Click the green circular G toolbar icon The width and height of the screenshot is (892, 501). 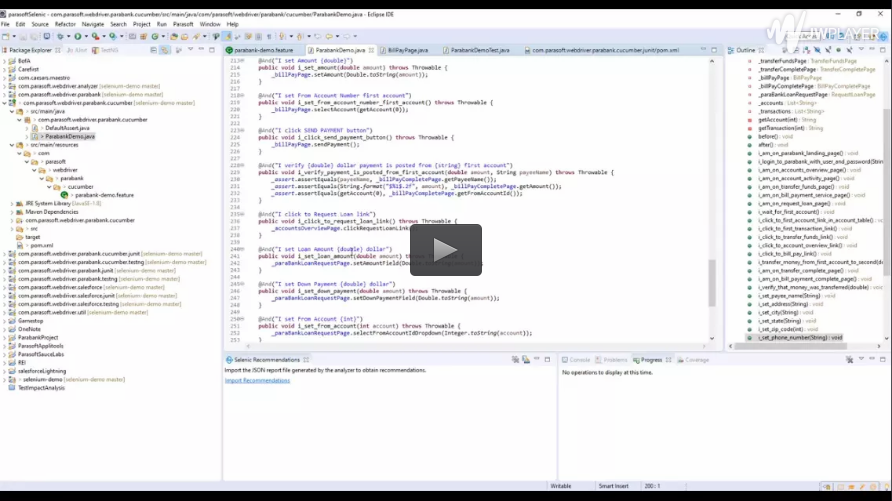pos(155,36)
